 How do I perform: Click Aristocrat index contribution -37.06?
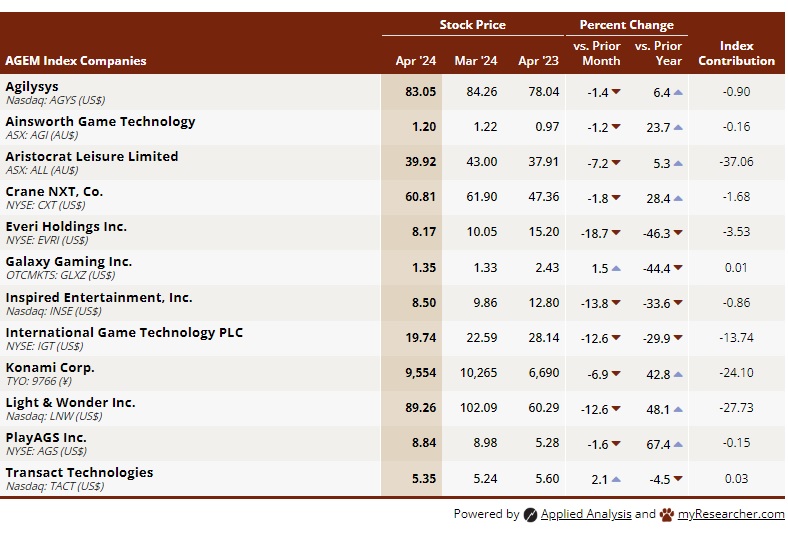(736, 162)
